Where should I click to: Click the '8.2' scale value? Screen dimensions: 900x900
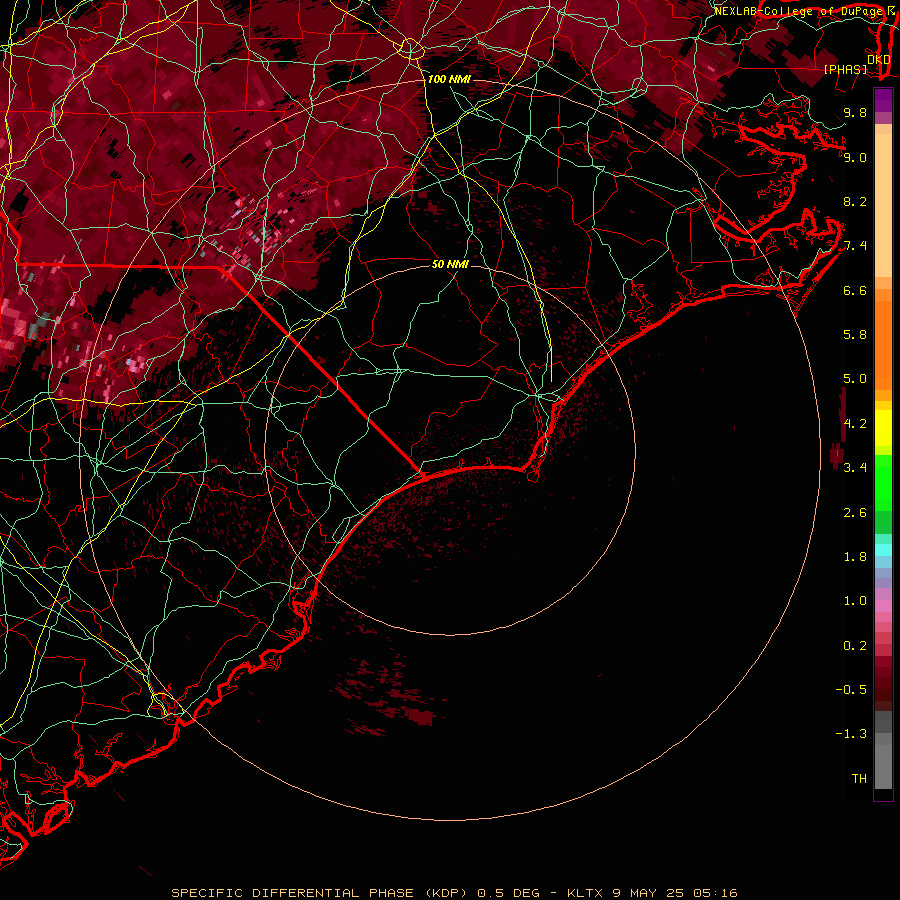(x=855, y=201)
